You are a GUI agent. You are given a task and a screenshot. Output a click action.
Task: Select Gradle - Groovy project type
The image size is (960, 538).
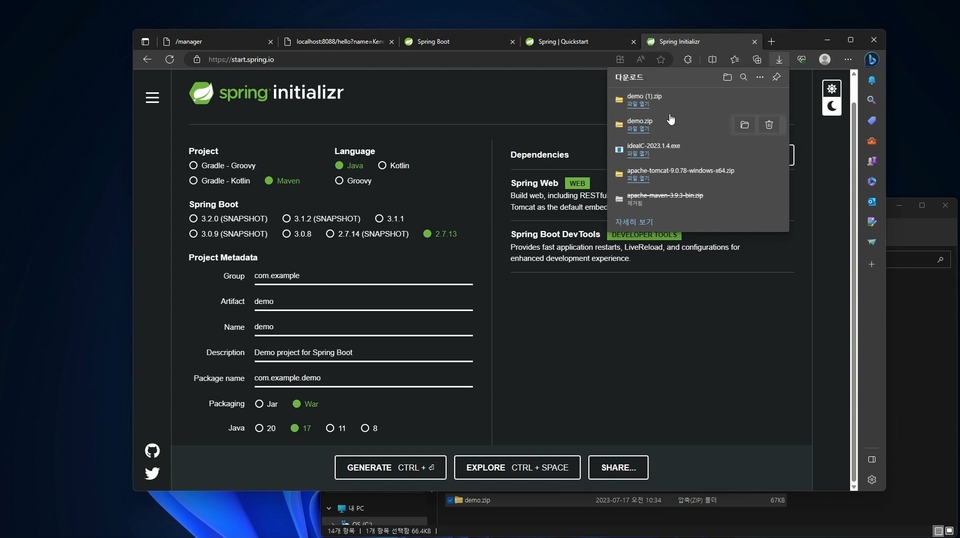[222, 165]
